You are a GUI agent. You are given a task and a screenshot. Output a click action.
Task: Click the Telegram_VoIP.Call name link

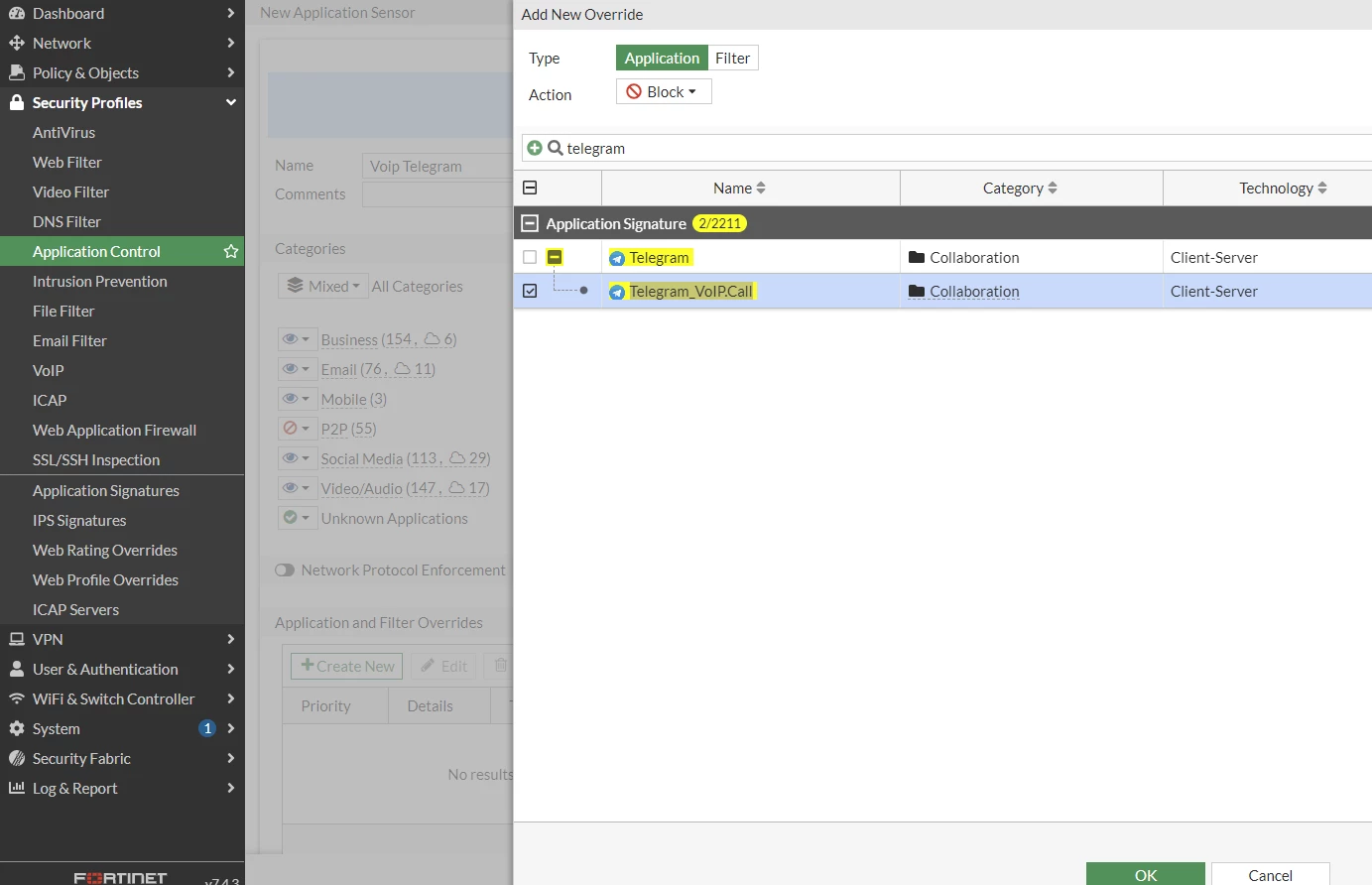click(690, 292)
